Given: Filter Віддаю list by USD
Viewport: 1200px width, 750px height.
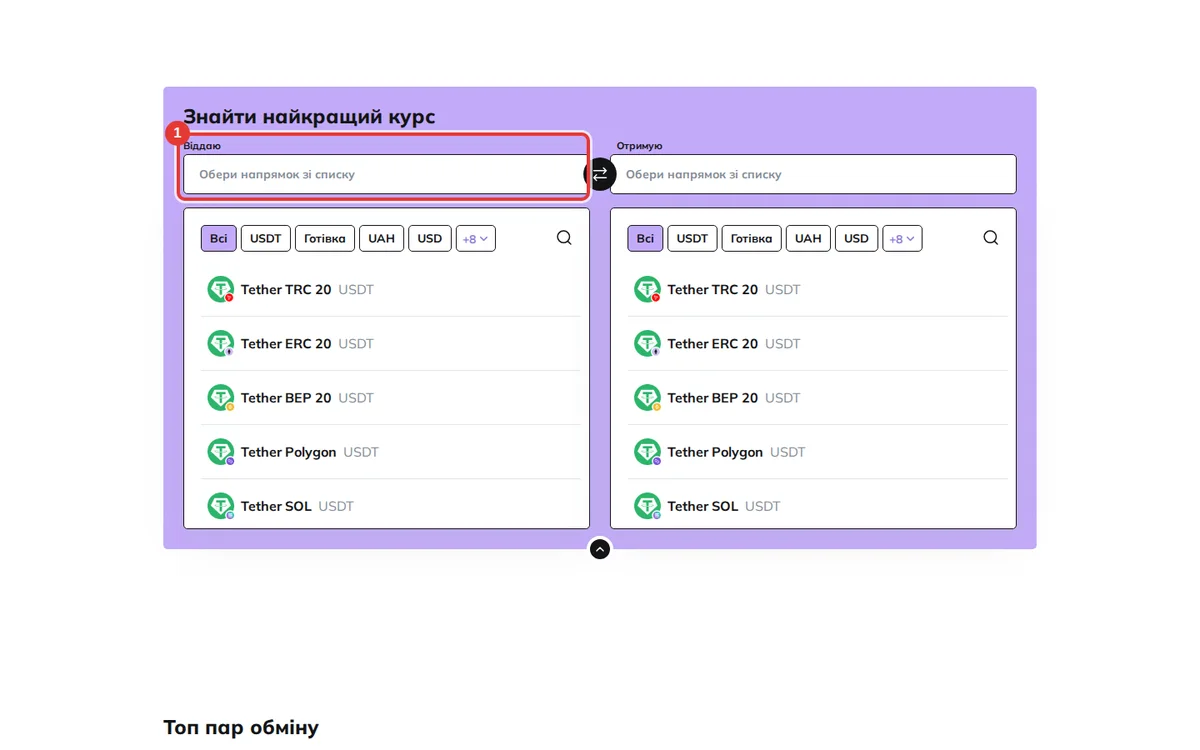Looking at the screenshot, I should tap(430, 239).
